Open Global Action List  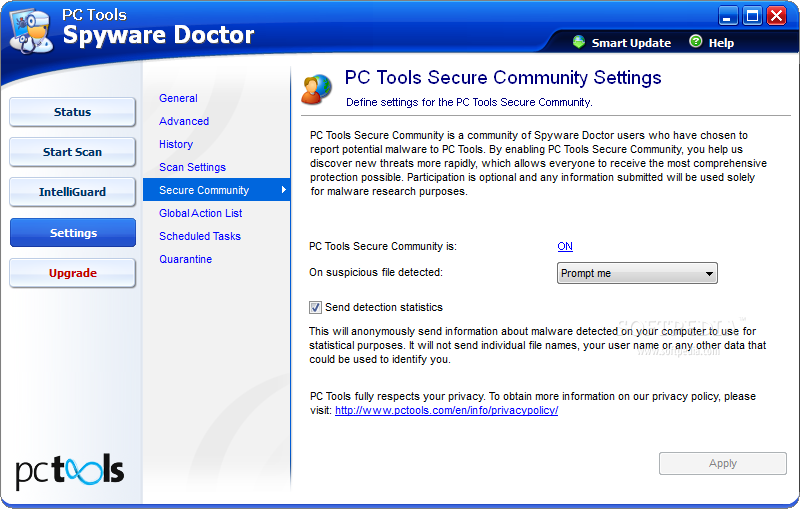[x=201, y=213]
